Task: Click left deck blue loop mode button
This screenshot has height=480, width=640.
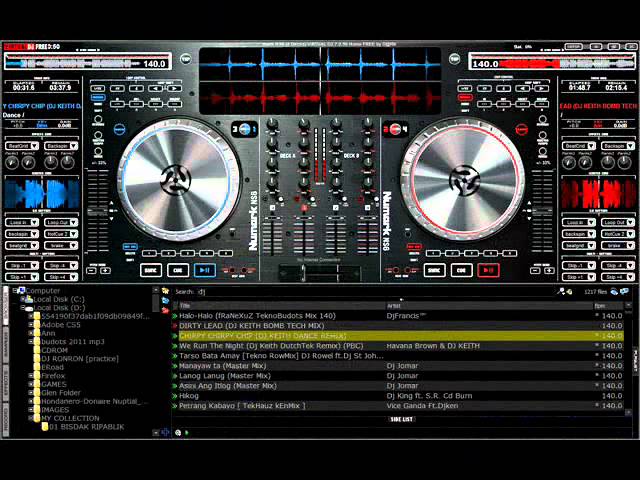Action: 98,98
